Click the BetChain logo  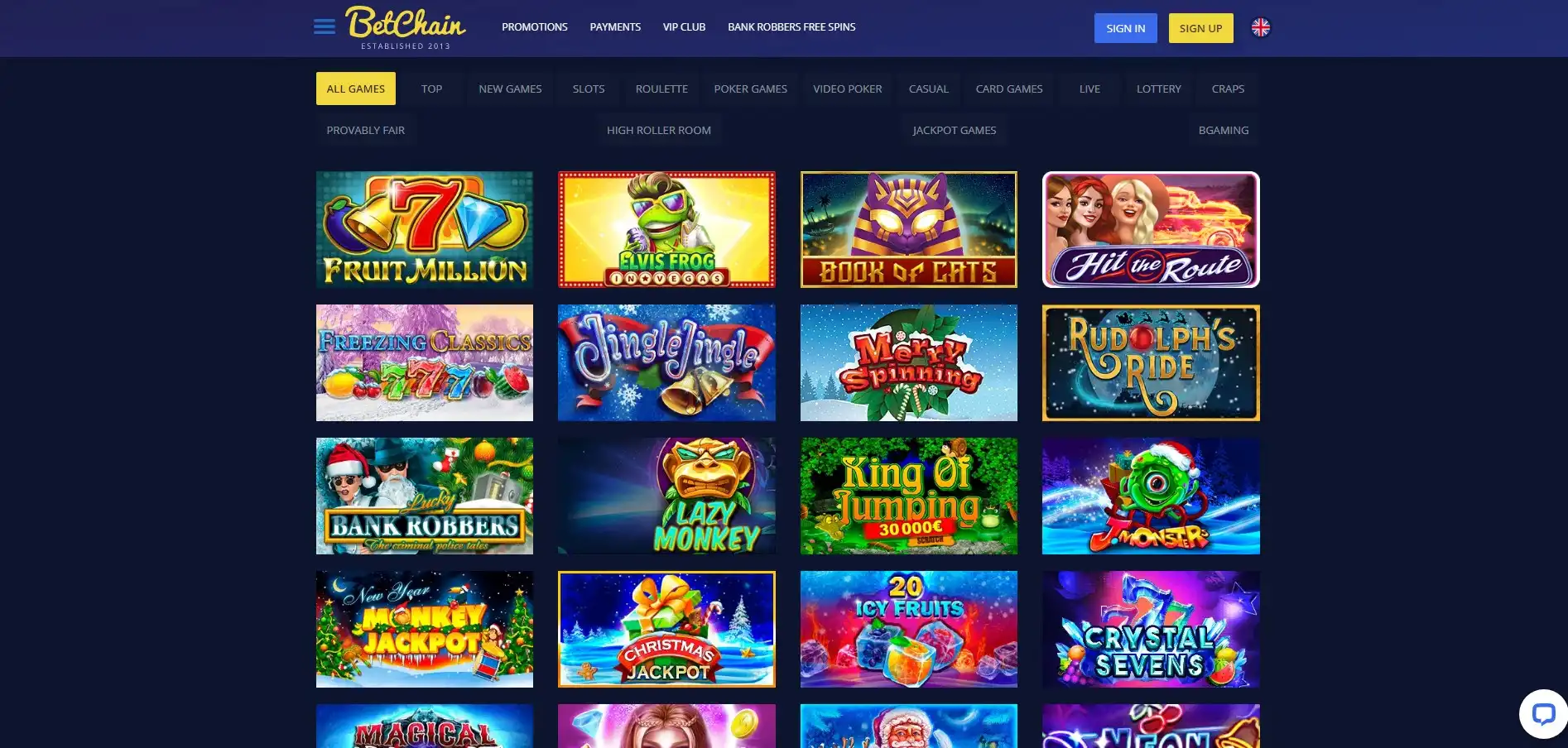(x=406, y=27)
